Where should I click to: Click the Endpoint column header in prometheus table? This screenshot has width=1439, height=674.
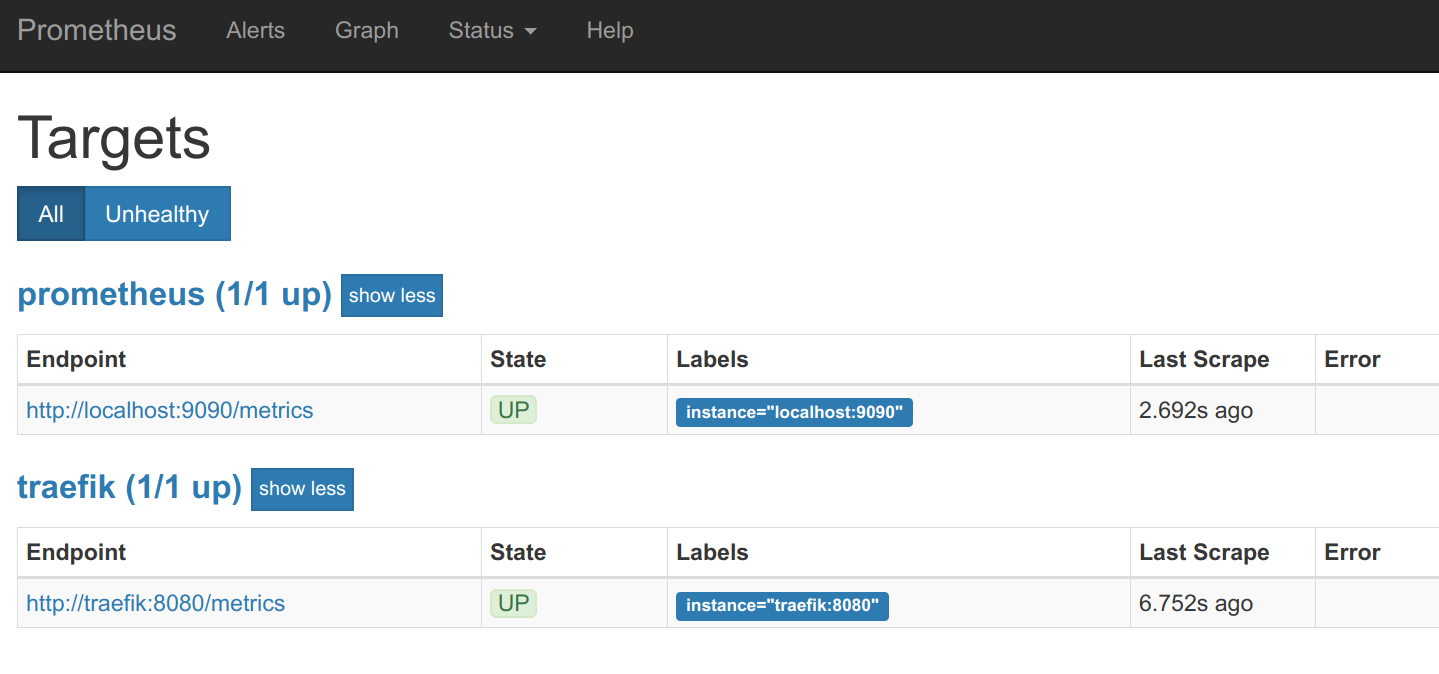click(x=75, y=359)
